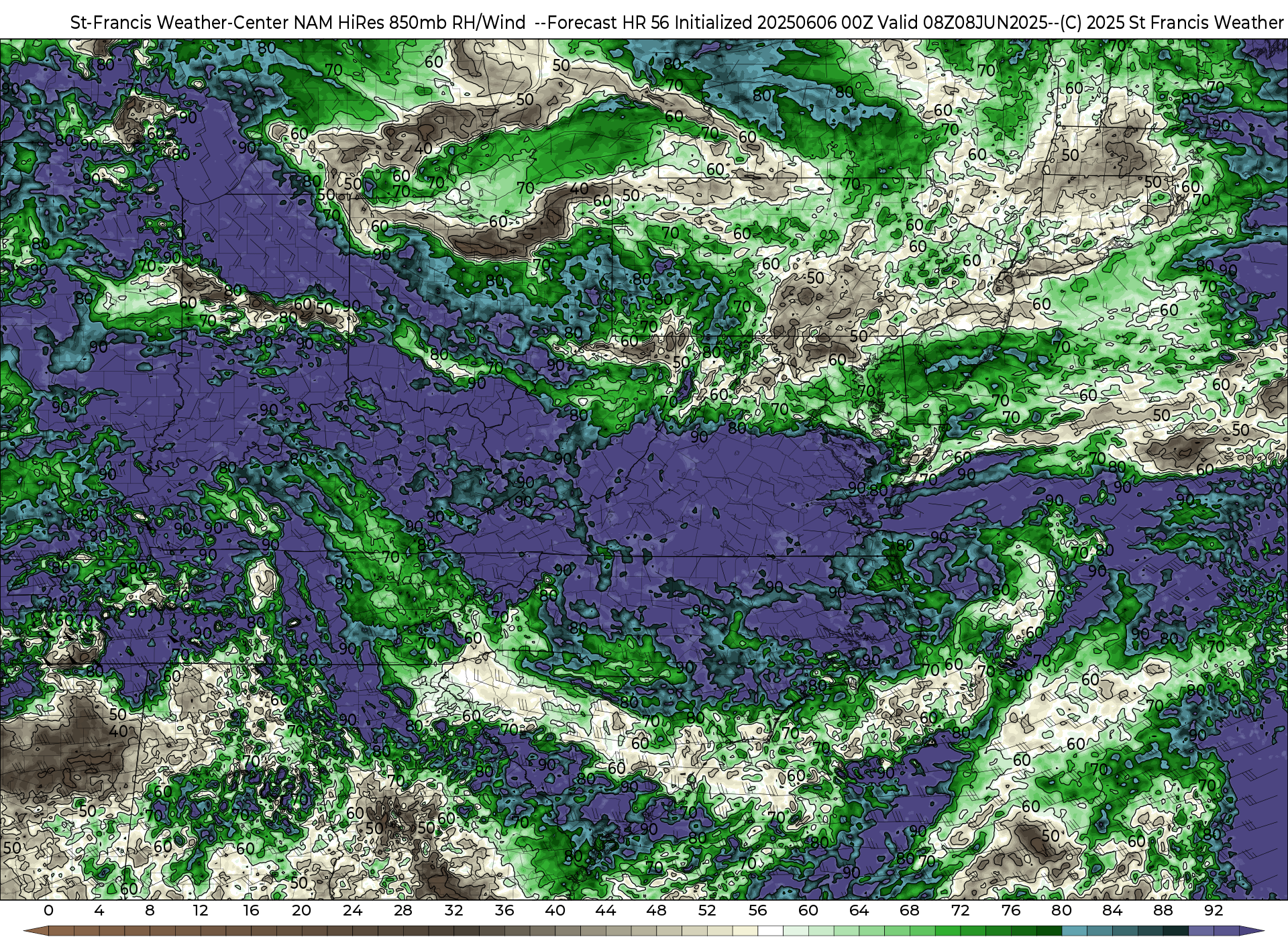This screenshot has width=1288, height=939.
Task: Click the colorbar label '32'
Action: (x=454, y=910)
